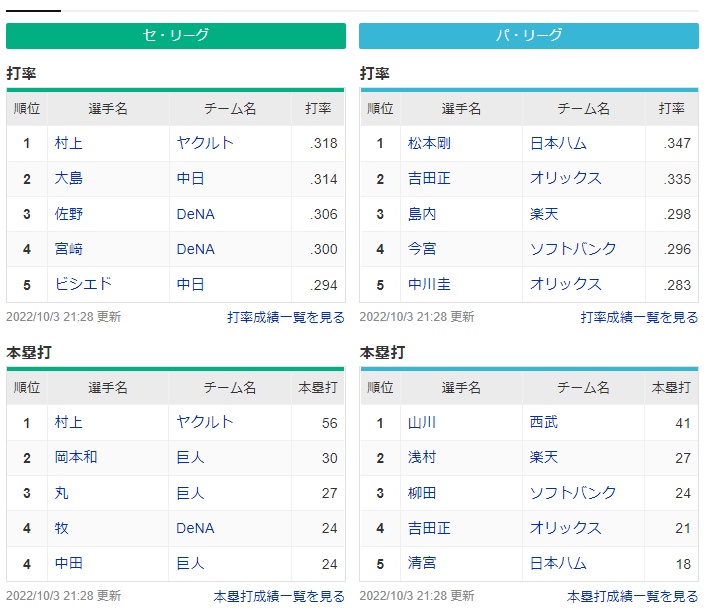Click home run count 18
This screenshot has height=614, width=715.
point(683,564)
